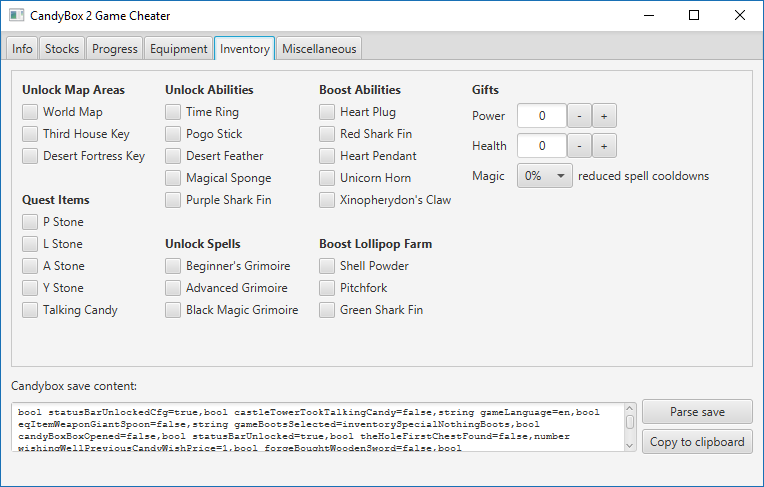764x487 pixels.
Task: Enable Shell Powder farm boost
Action: click(327, 266)
